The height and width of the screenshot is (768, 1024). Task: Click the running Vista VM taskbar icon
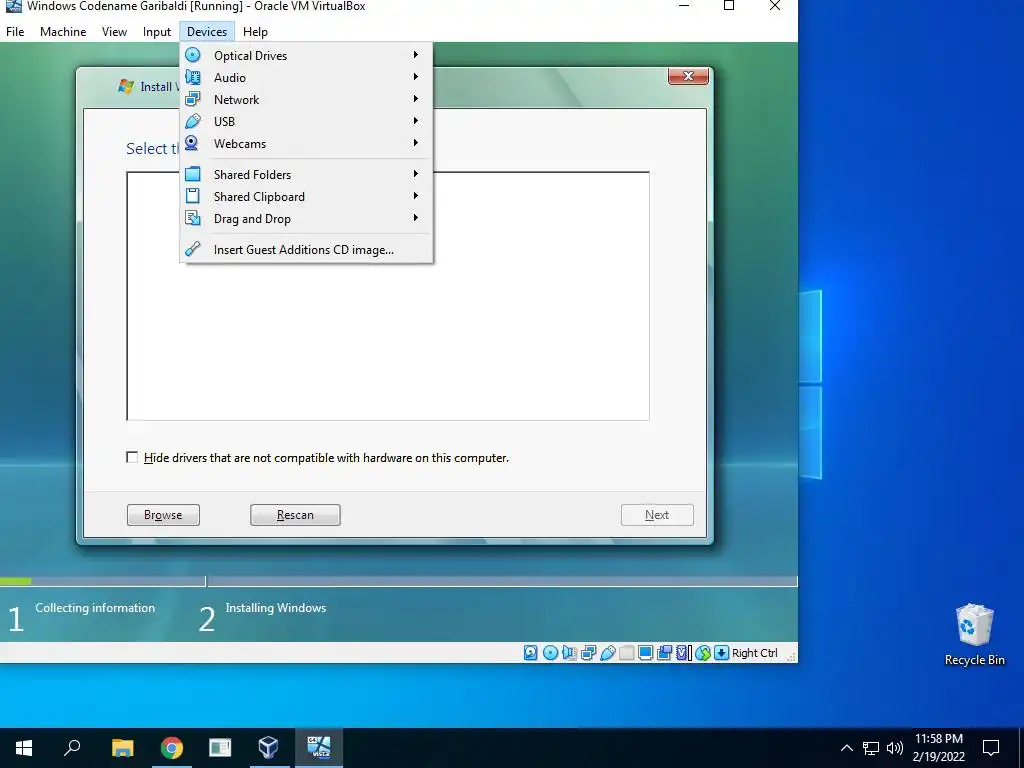[x=319, y=748]
